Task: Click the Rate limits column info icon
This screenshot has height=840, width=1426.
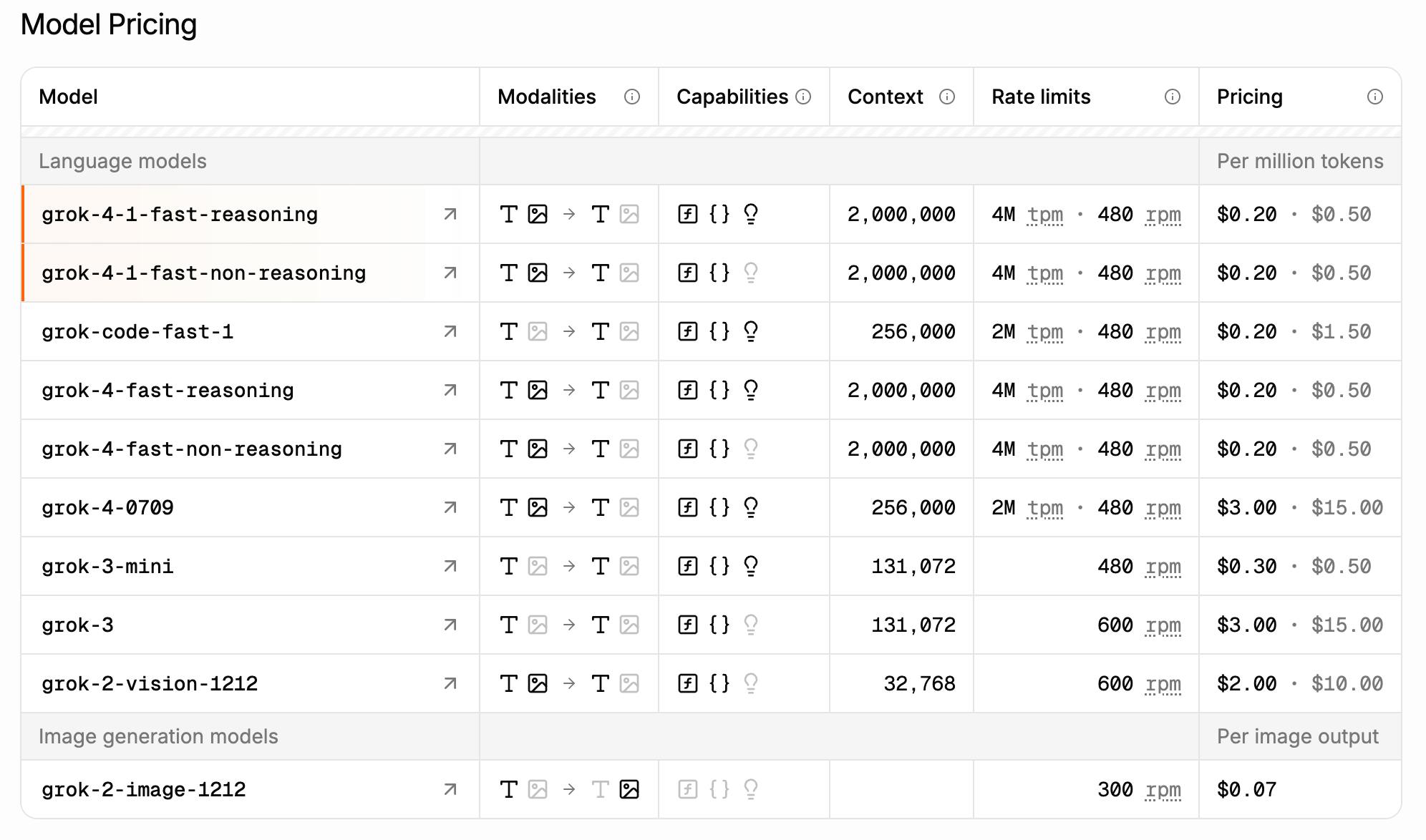Action: click(x=1172, y=96)
